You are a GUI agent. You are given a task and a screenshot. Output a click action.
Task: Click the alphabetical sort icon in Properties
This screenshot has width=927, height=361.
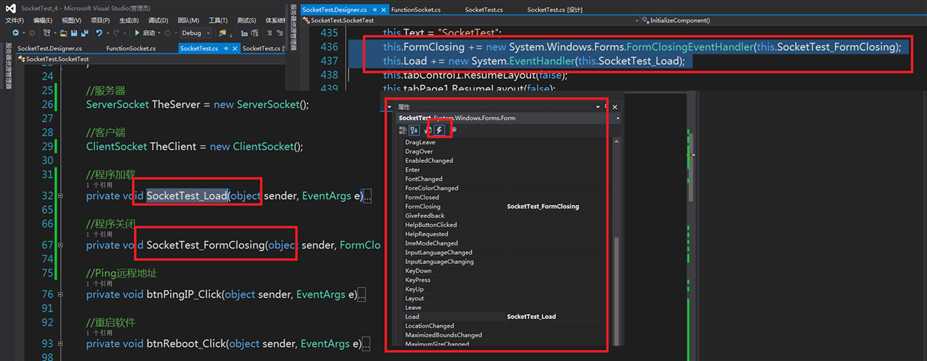coord(415,129)
